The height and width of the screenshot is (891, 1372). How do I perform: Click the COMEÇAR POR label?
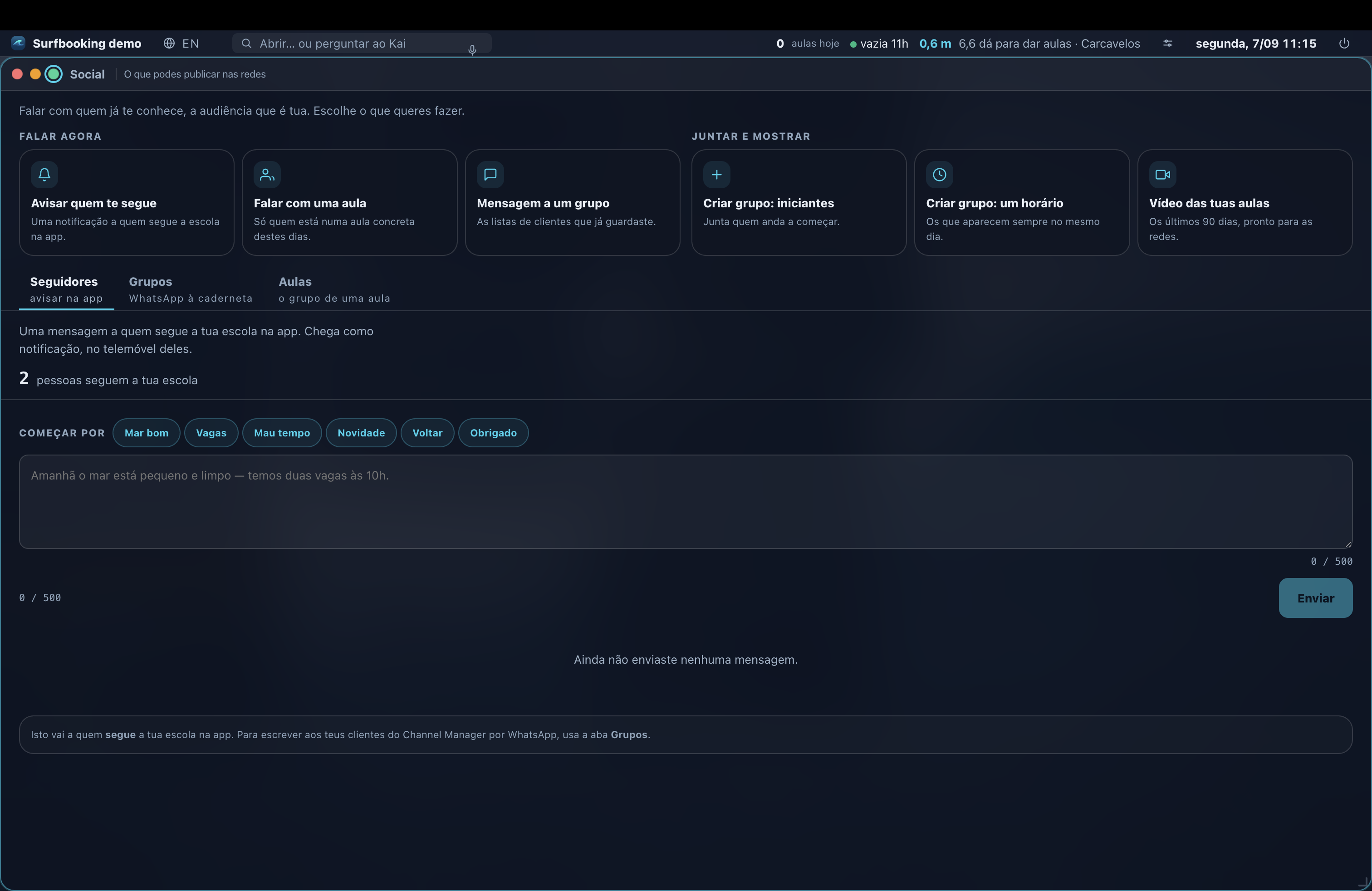[62, 433]
